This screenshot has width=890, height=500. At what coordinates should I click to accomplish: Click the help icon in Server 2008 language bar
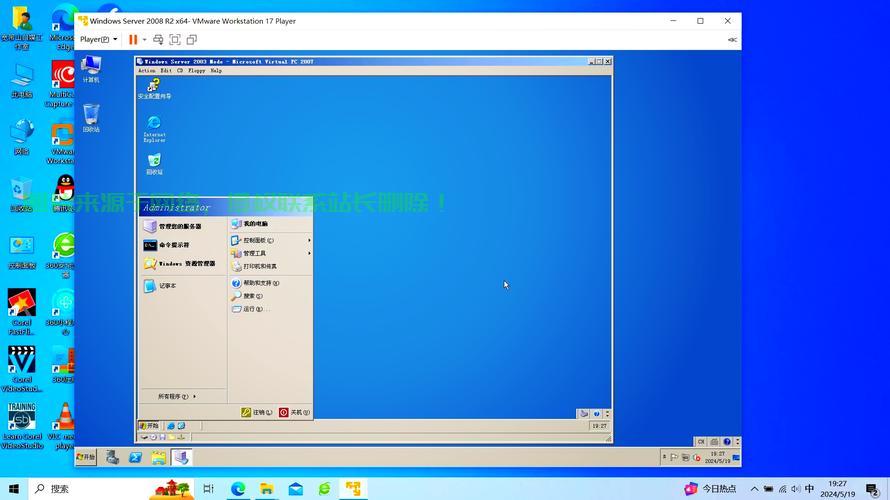pos(727,442)
